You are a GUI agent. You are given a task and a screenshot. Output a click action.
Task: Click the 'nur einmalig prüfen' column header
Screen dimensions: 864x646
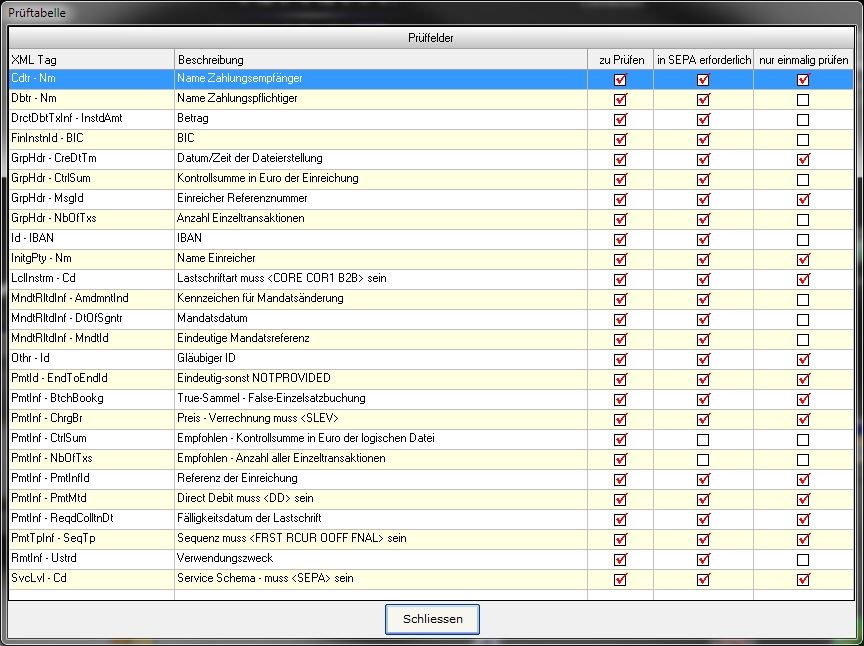tap(802, 60)
